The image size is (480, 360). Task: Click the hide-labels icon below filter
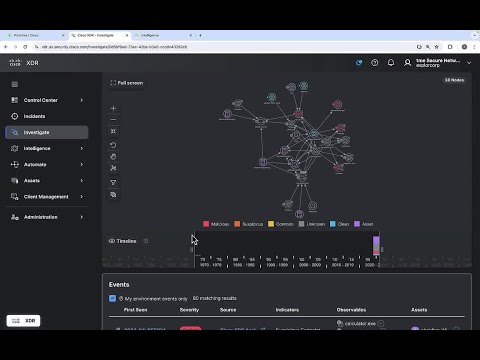point(113,194)
